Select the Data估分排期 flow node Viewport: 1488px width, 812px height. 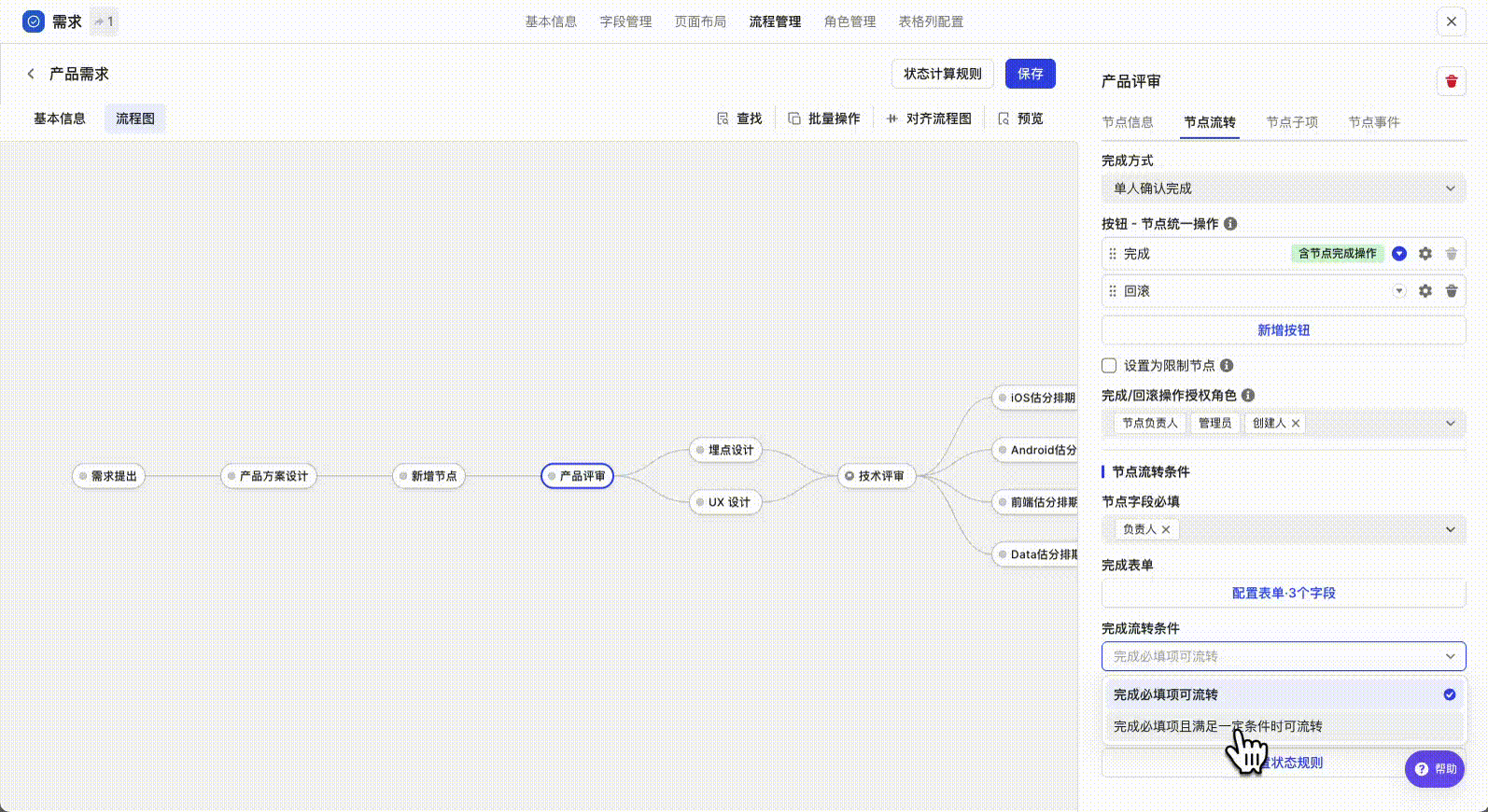1035,554
